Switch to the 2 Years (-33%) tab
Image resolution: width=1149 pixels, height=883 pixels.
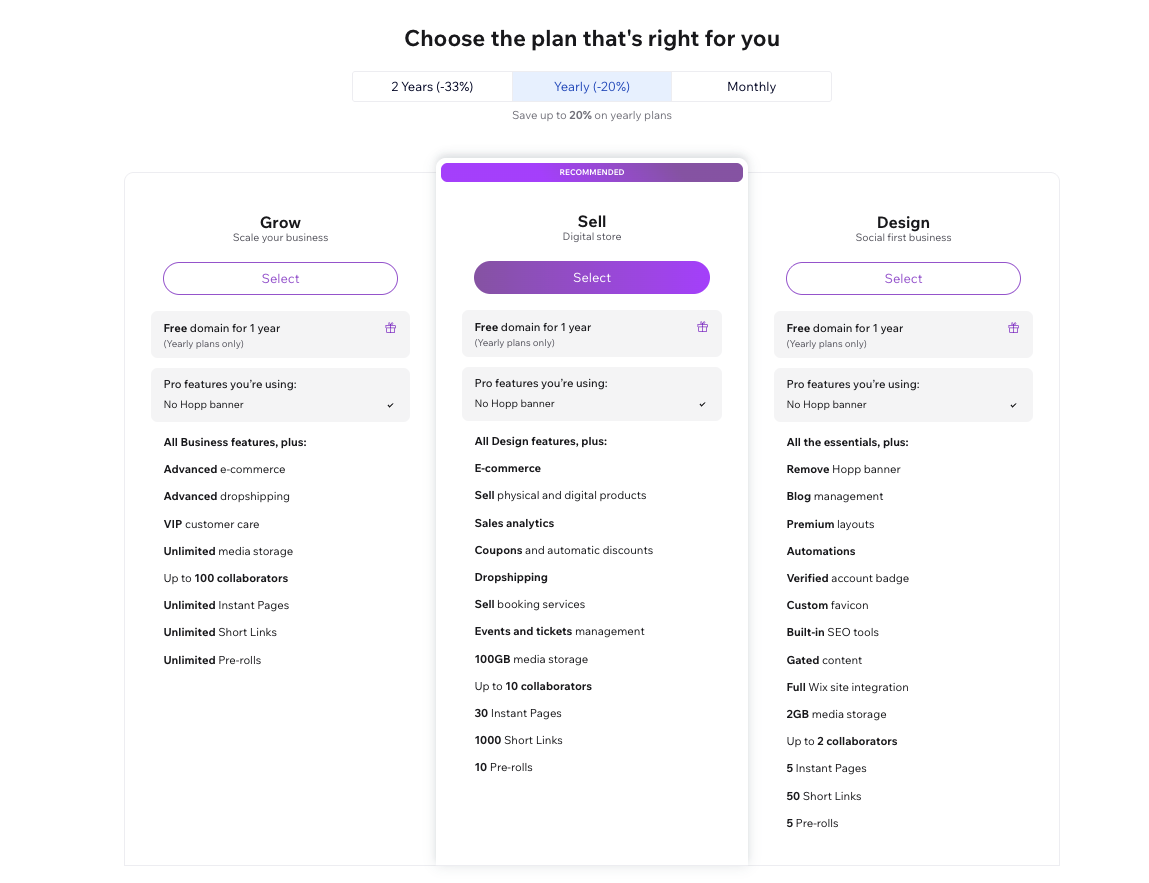[x=432, y=86]
